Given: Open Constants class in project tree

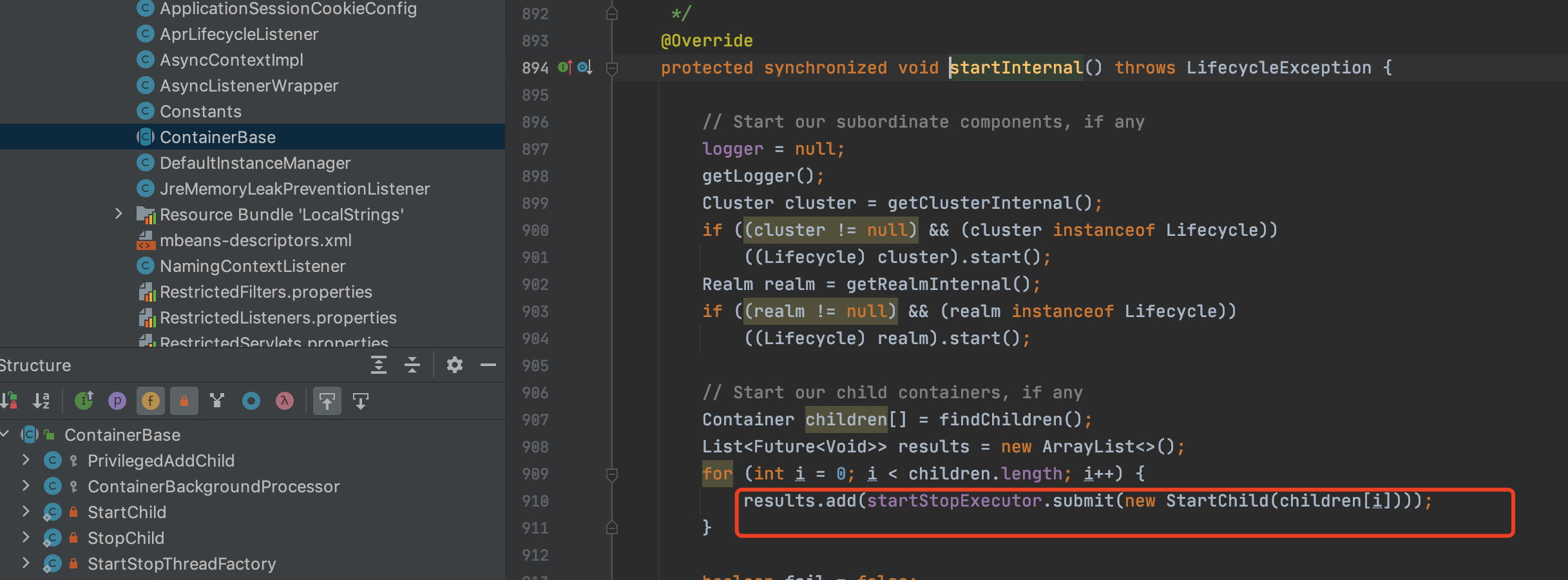Looking at the screenshot, I should pyautogui.click(x=200, y=111).
